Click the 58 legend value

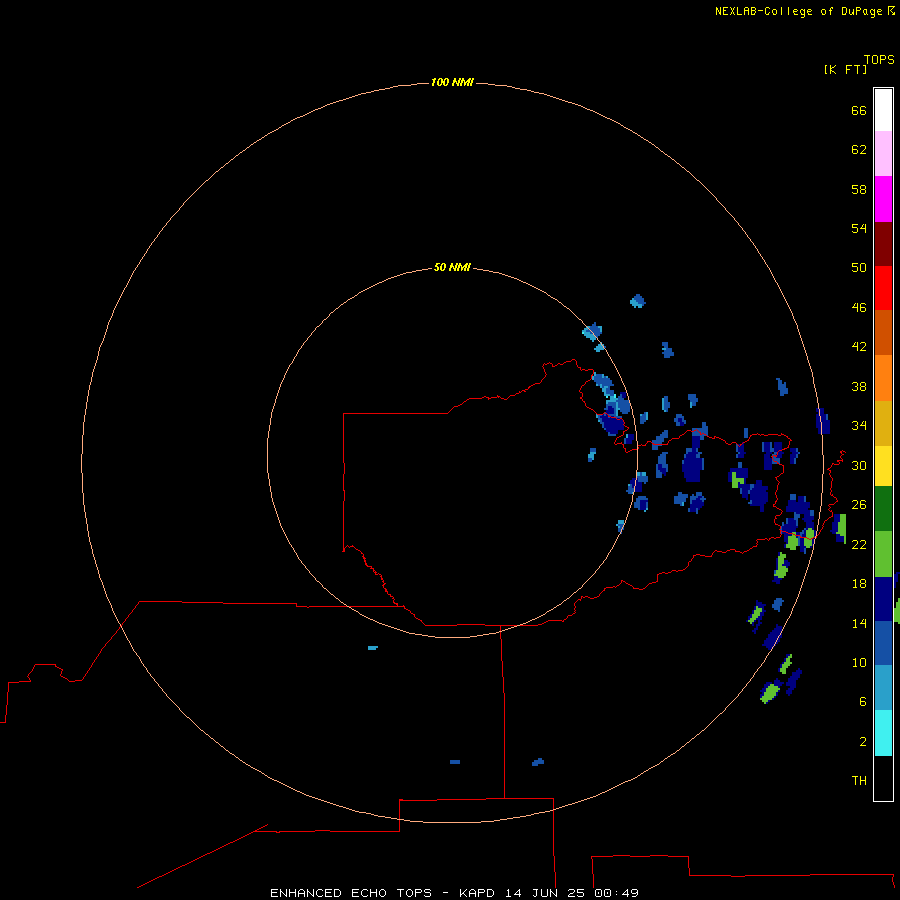pos(859,189)
